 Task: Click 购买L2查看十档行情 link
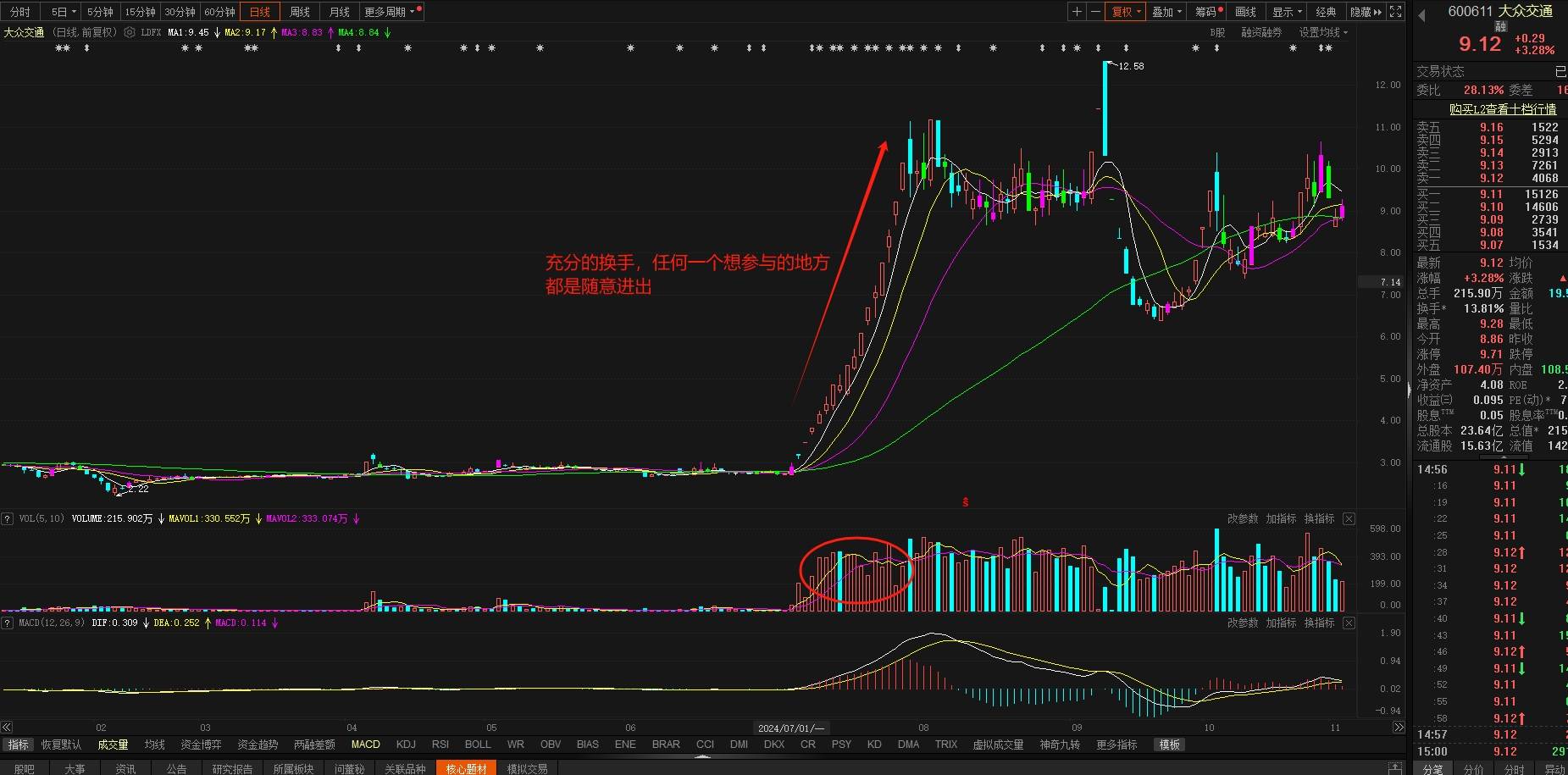1503,109
